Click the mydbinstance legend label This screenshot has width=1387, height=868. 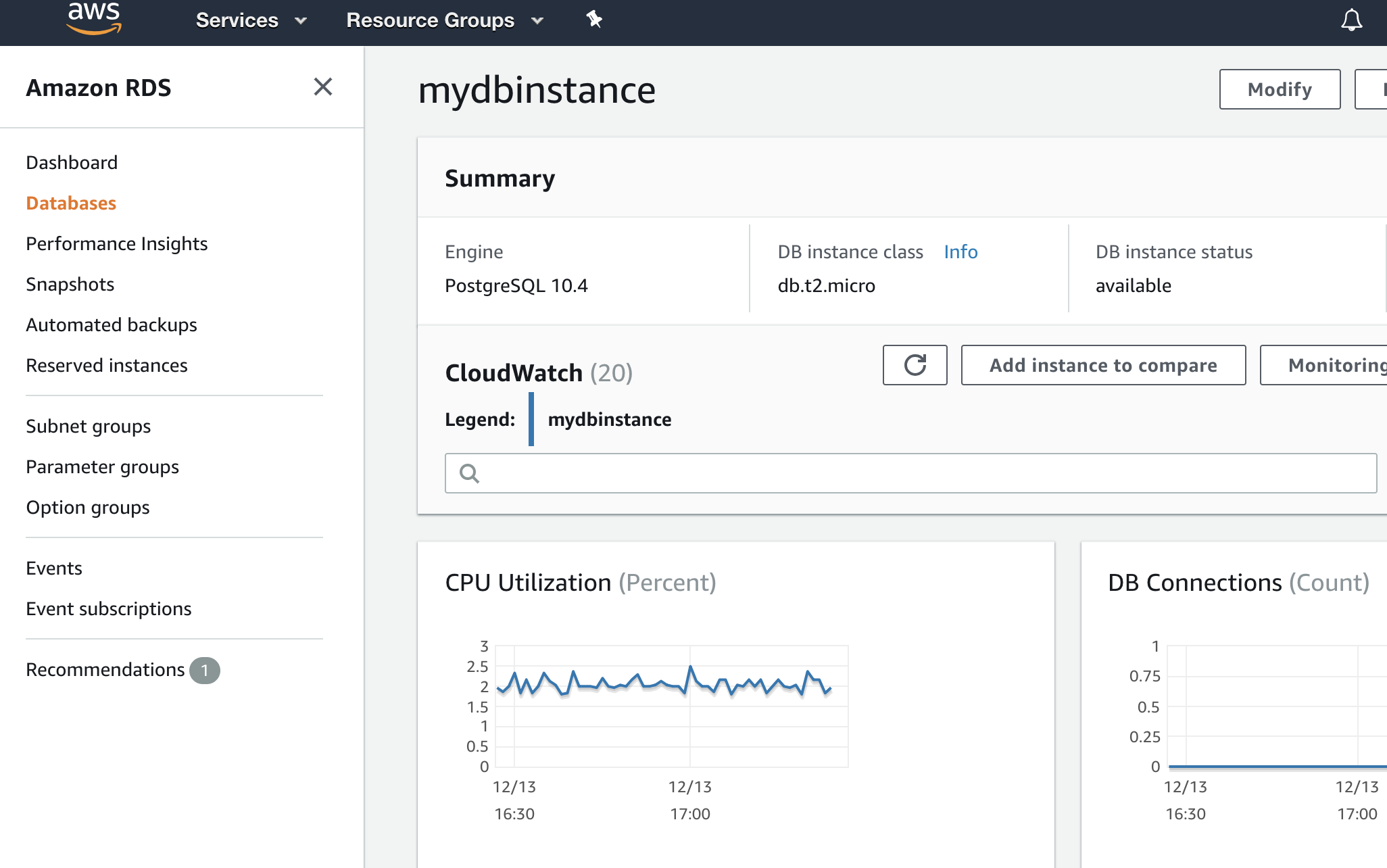609,419
